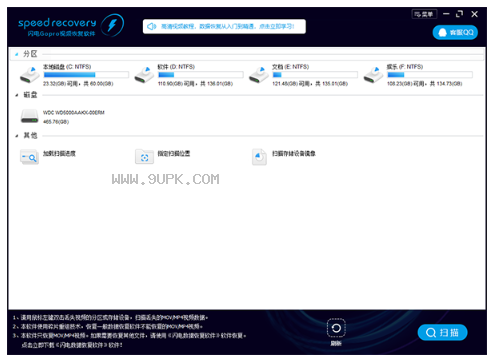Select the WDC WD5000AAKX hard disk icon
The height and width of the screenshot is (364, 497).
pos(29,116)
